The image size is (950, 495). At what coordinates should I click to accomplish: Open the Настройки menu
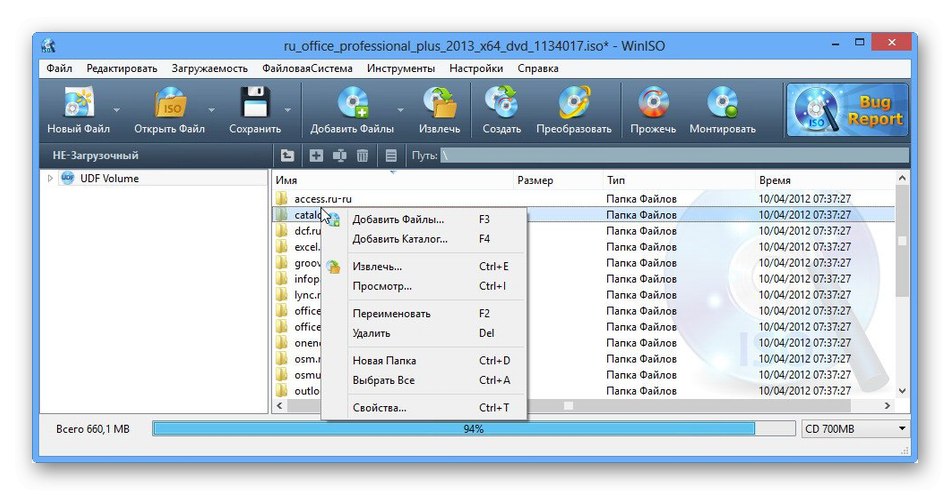click(476, 68)
